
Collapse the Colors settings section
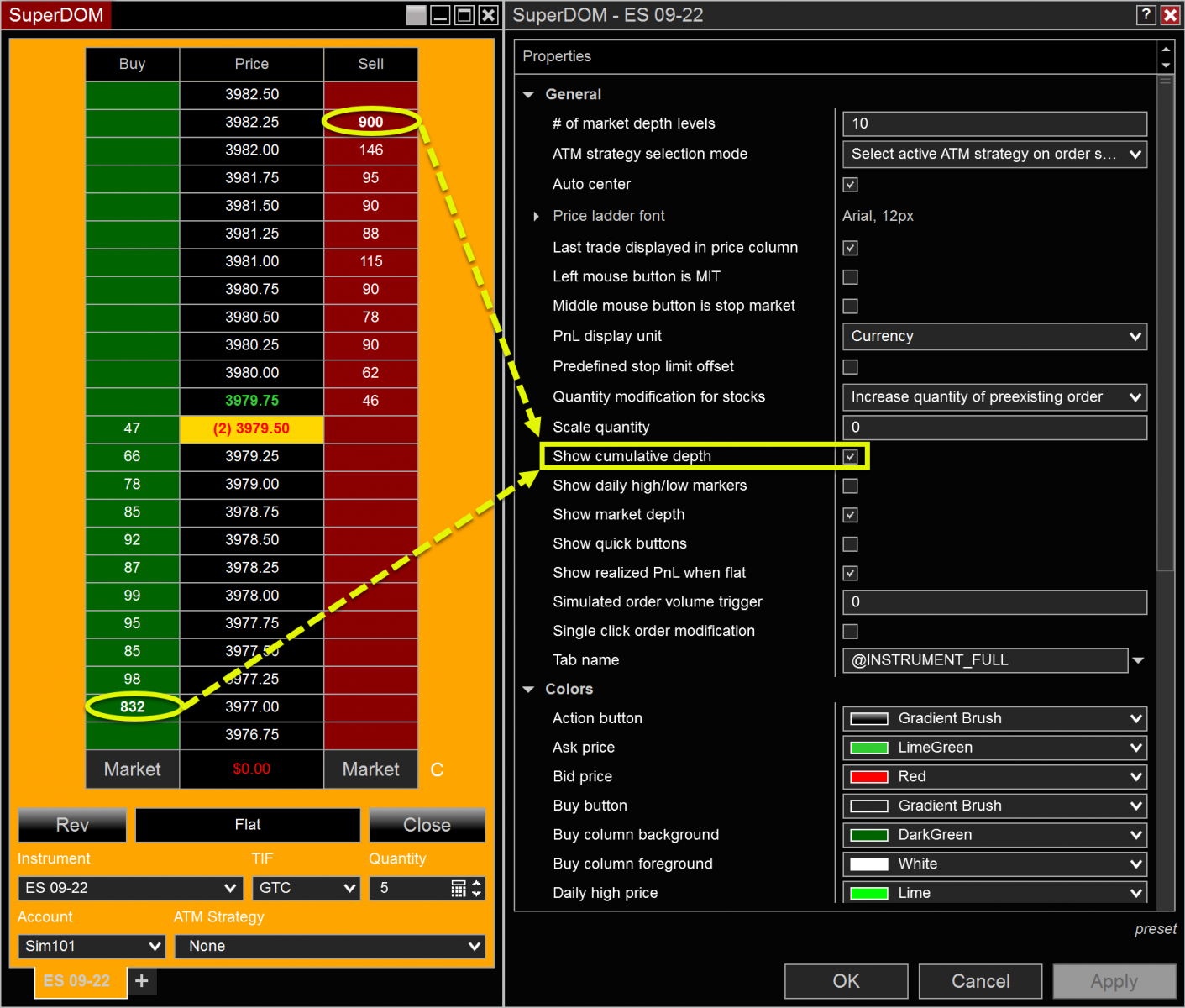point(528,689)
